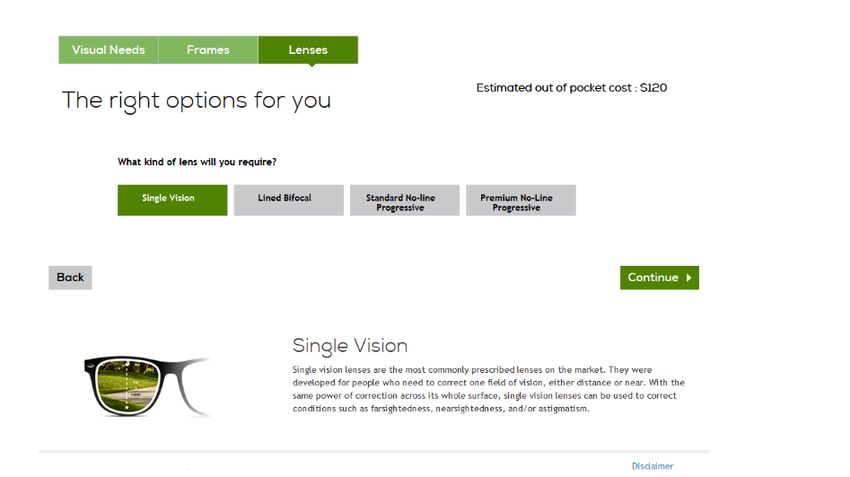Click the 'What kind of lens' question label
The image size is (850, 477).
point(197,162)
